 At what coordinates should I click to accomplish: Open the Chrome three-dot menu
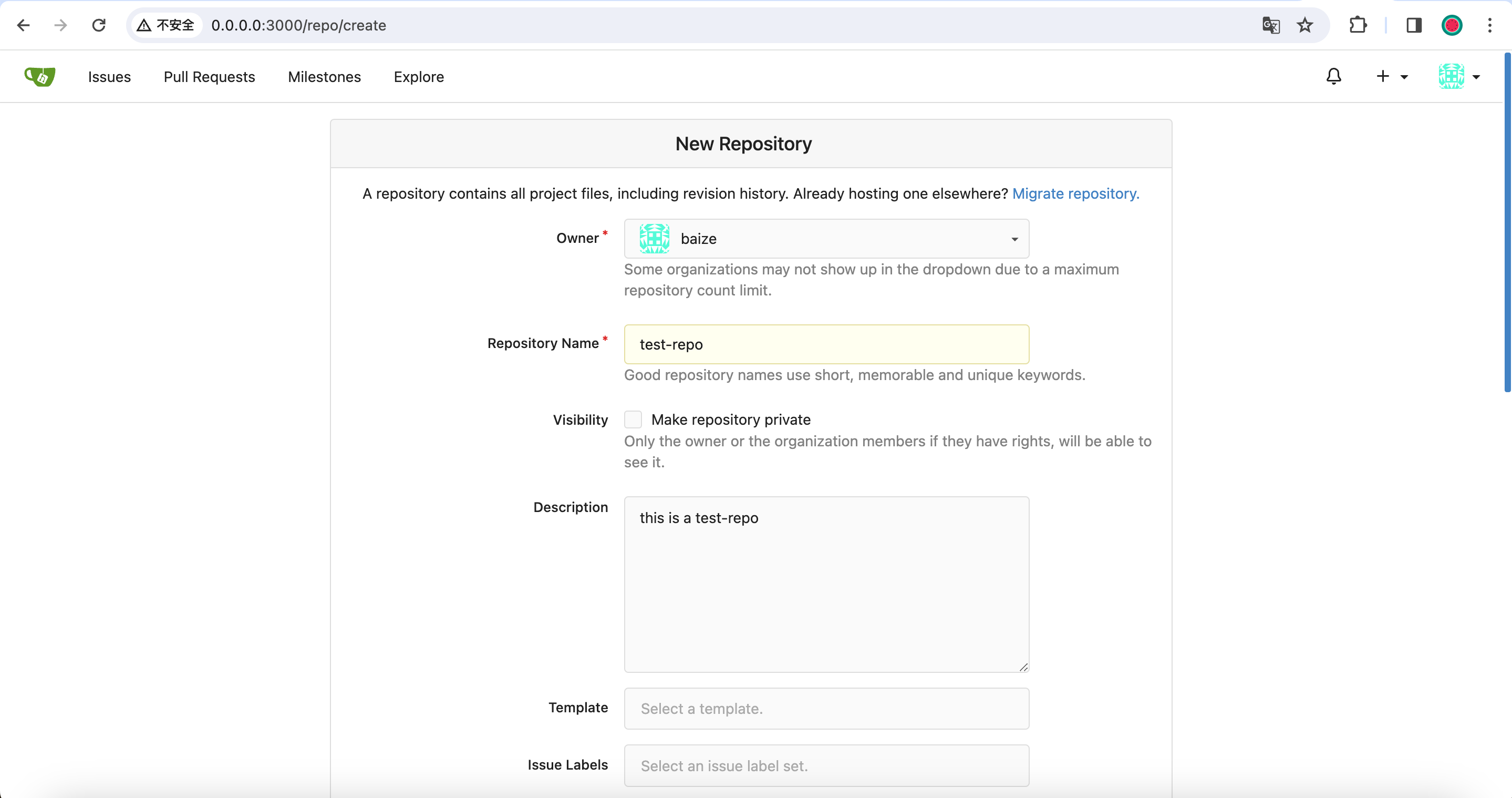(x=1489, y=25)
